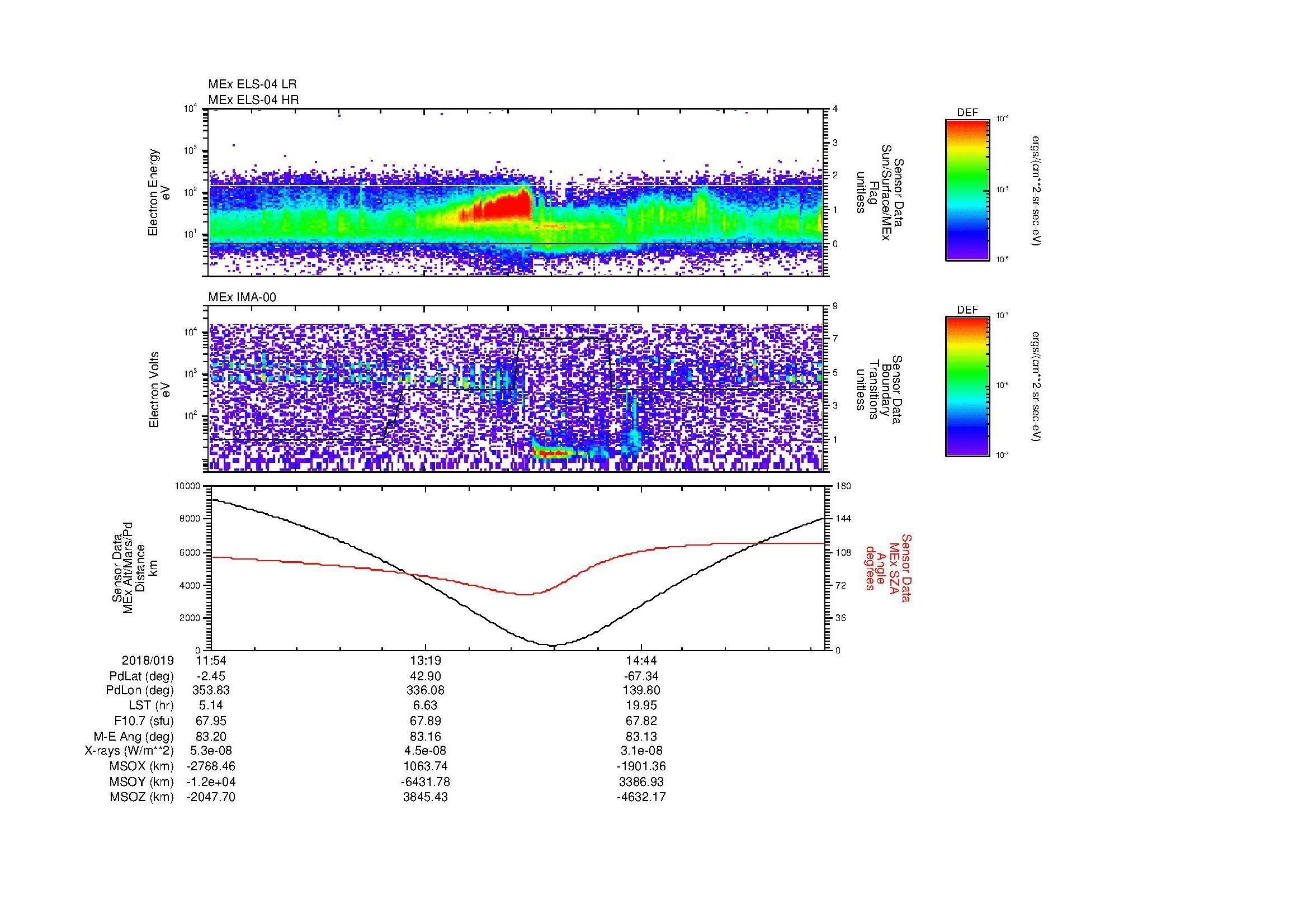Click the '180' SZA axis tick label
This screenshot has width=1308, height=924.
pyautogui.click(x=843, y=486)
